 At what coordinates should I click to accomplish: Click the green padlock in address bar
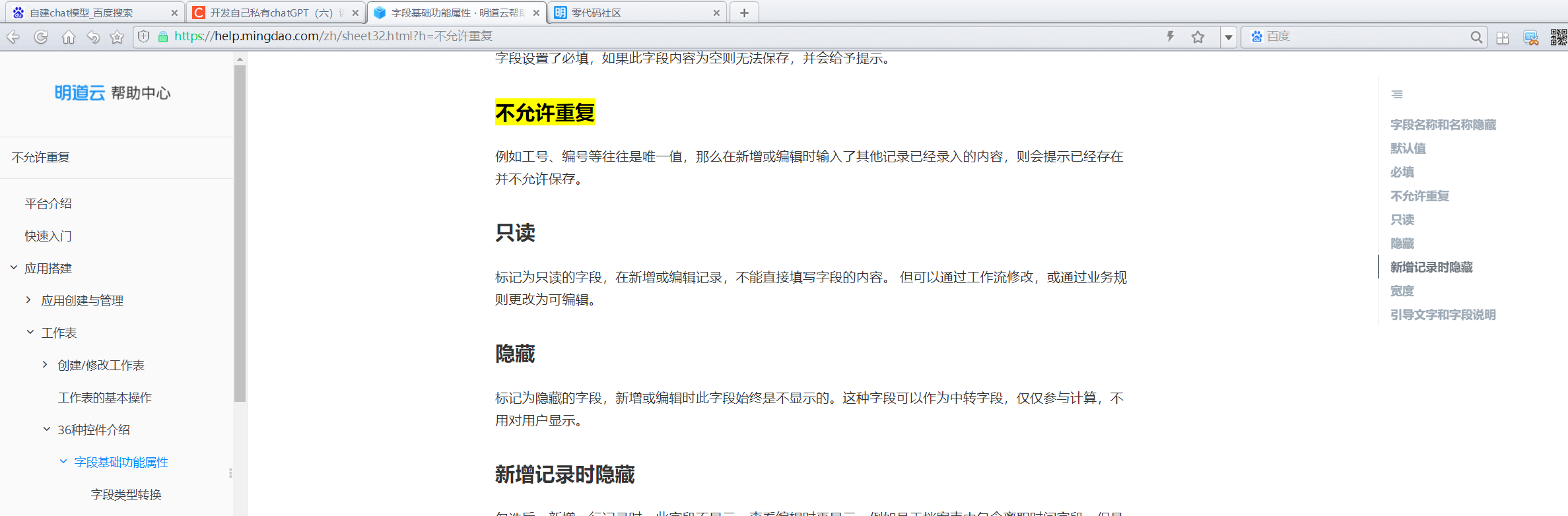(x=163, y=37)
